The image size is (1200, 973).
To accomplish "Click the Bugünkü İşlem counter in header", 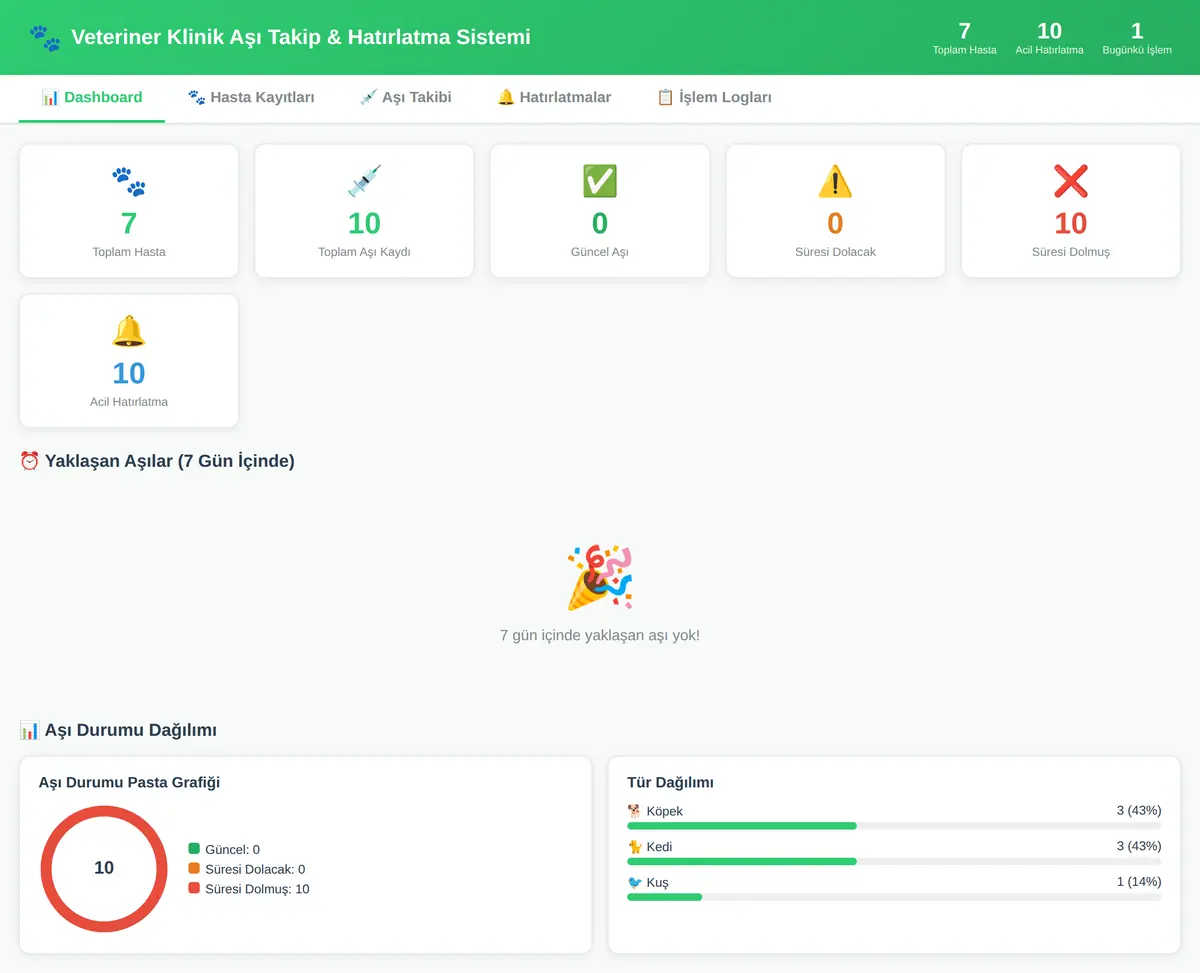I will (x=1137, y=38).
